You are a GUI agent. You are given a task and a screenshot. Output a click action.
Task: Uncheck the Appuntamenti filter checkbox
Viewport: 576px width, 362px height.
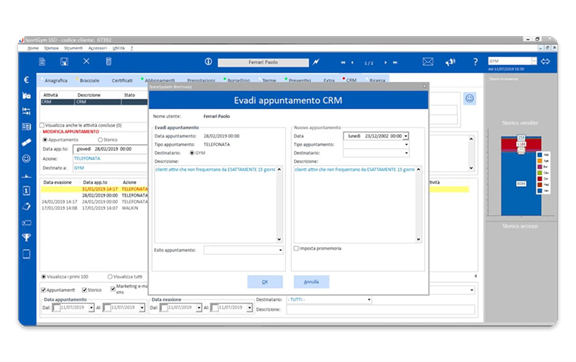(x=44, y=290)
